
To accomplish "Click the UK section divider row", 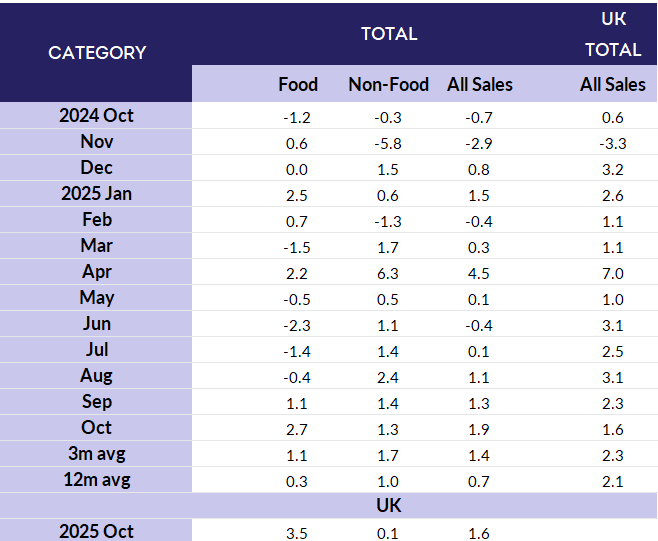I will (388, 506).
